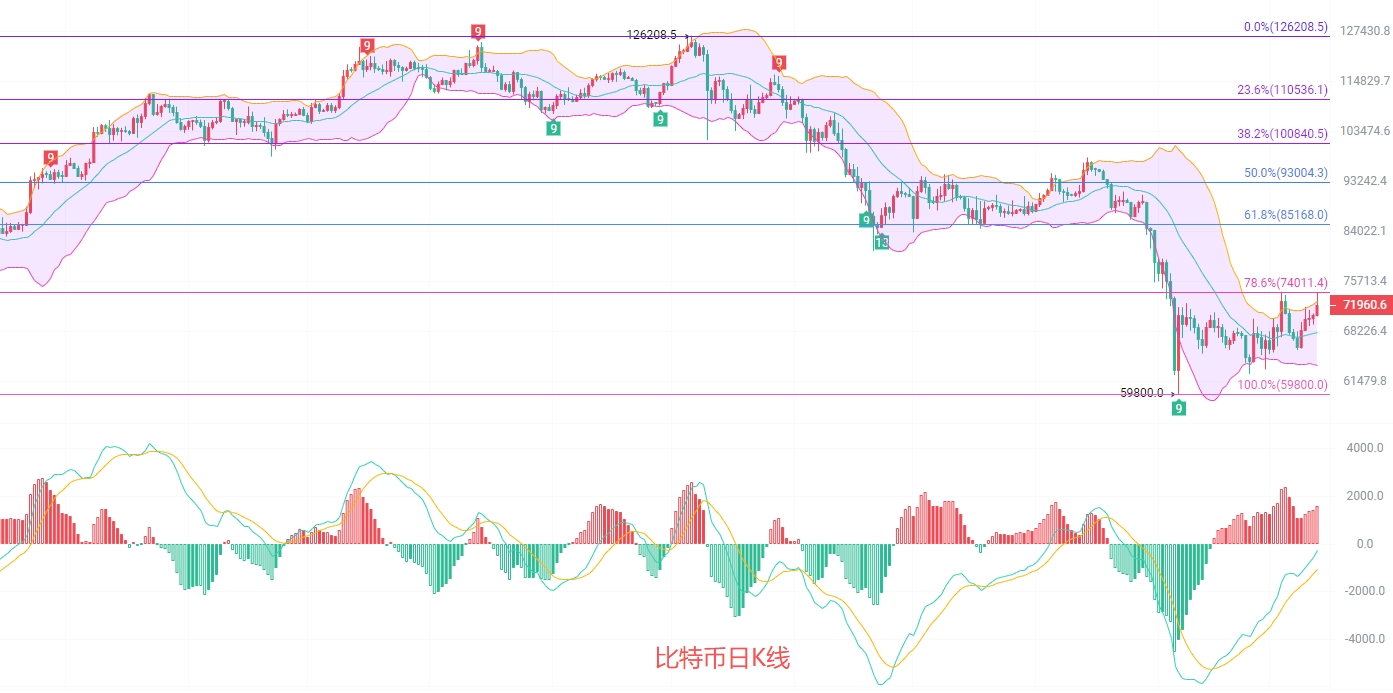Click the 78.6%(74011.4) Fibonacci level label
The height and width of the screenshot is (693, 1393).
pyautogui.click(x=1285, y=282)
